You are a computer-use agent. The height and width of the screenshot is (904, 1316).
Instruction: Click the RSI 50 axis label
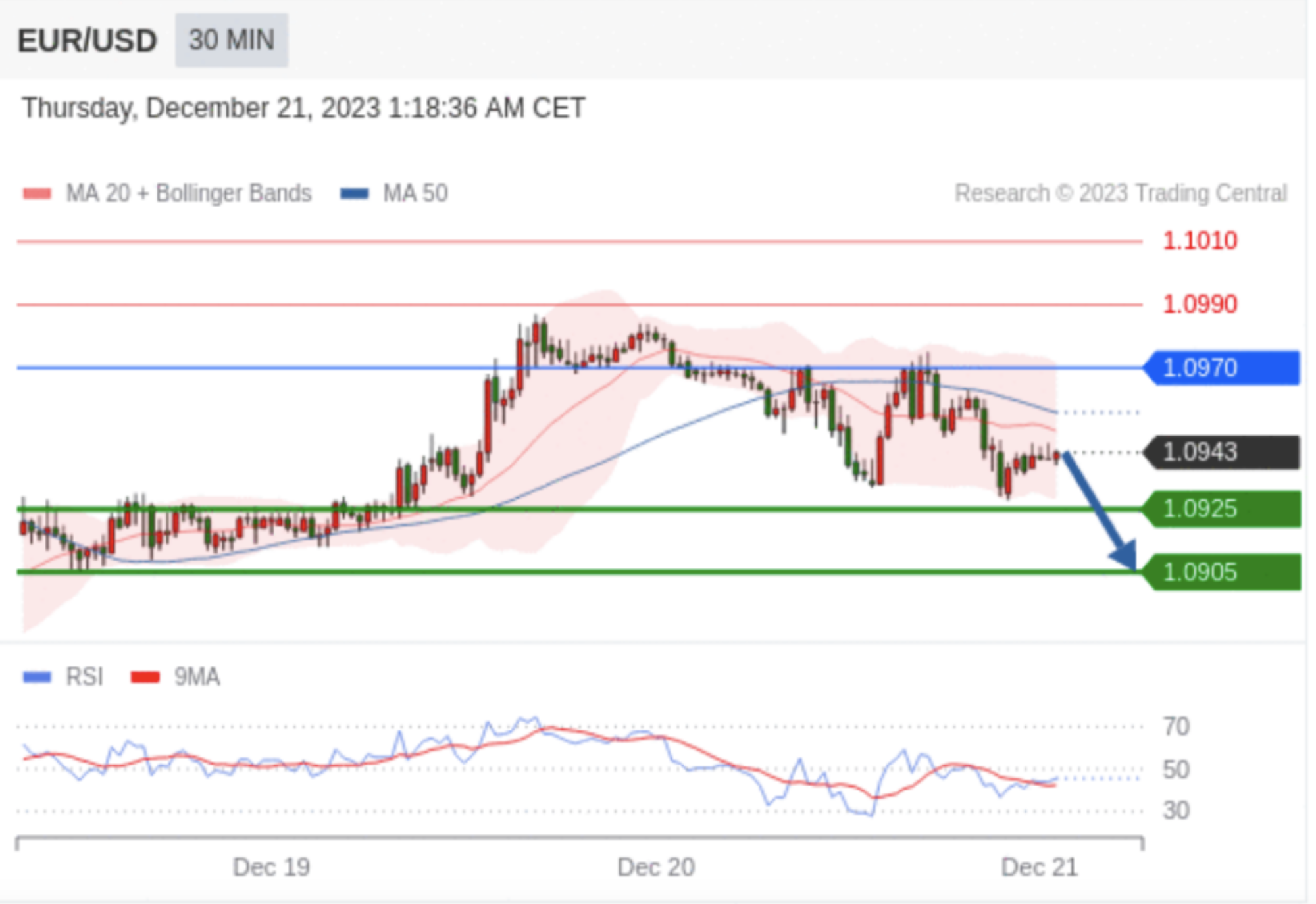point(1177,770)
